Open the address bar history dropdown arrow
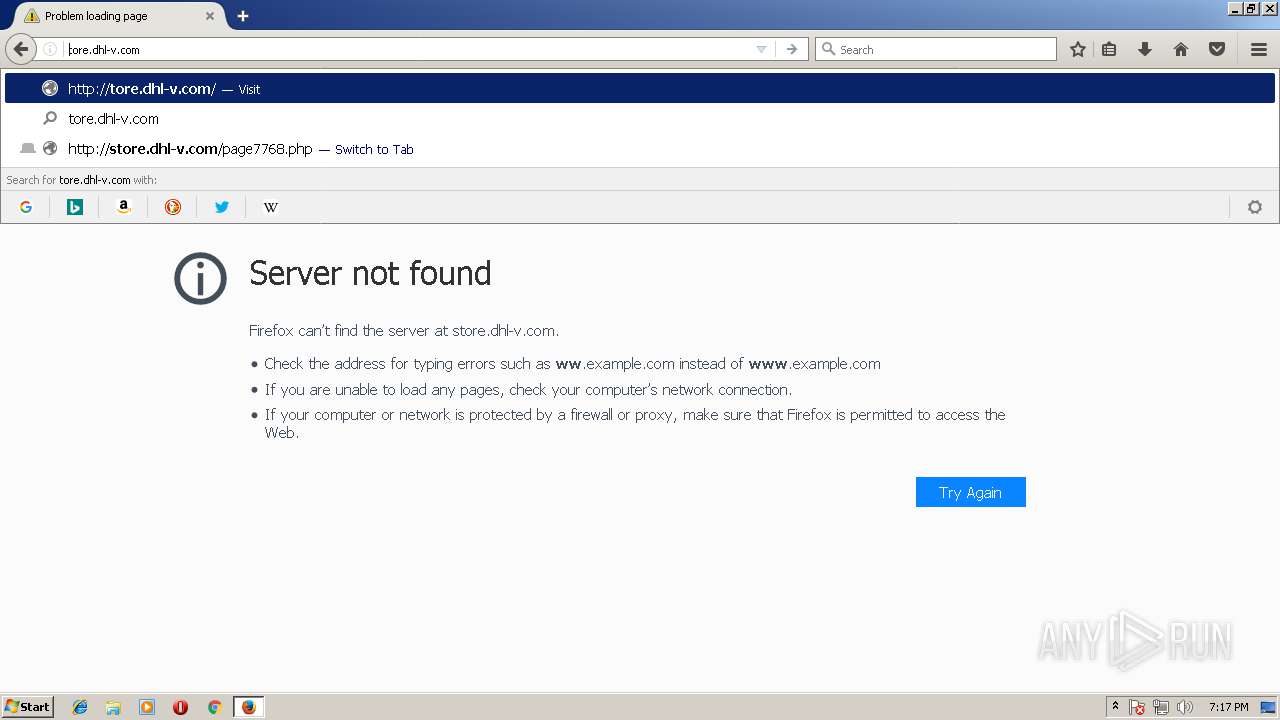1280x720 pixels. [x=761, y=49]
